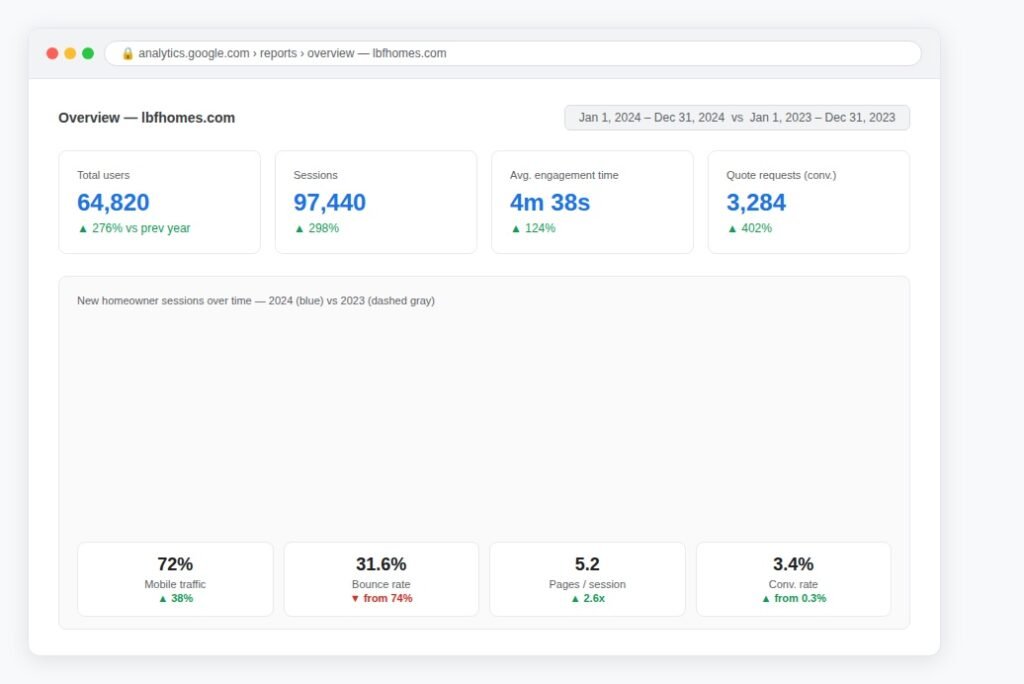Click the 402% quote requests change

(x=750, y=228)
